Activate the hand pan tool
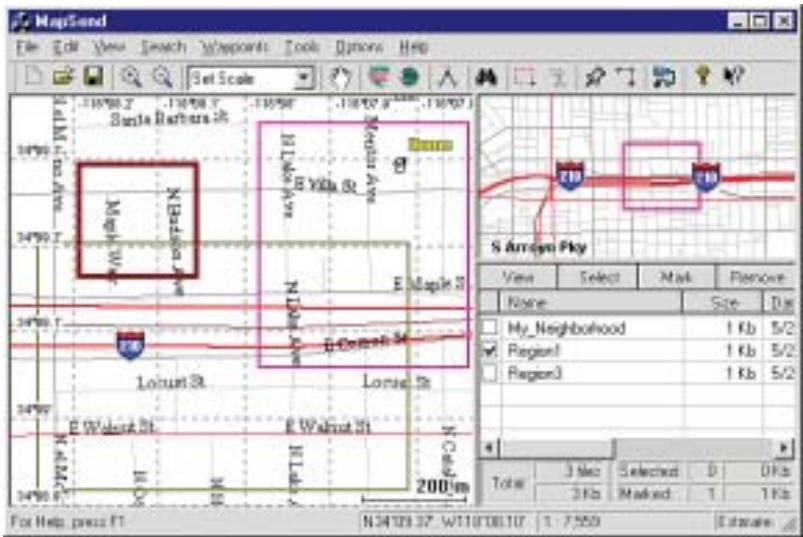The height and width of the screenshot is (537, 803). [340, 77]
